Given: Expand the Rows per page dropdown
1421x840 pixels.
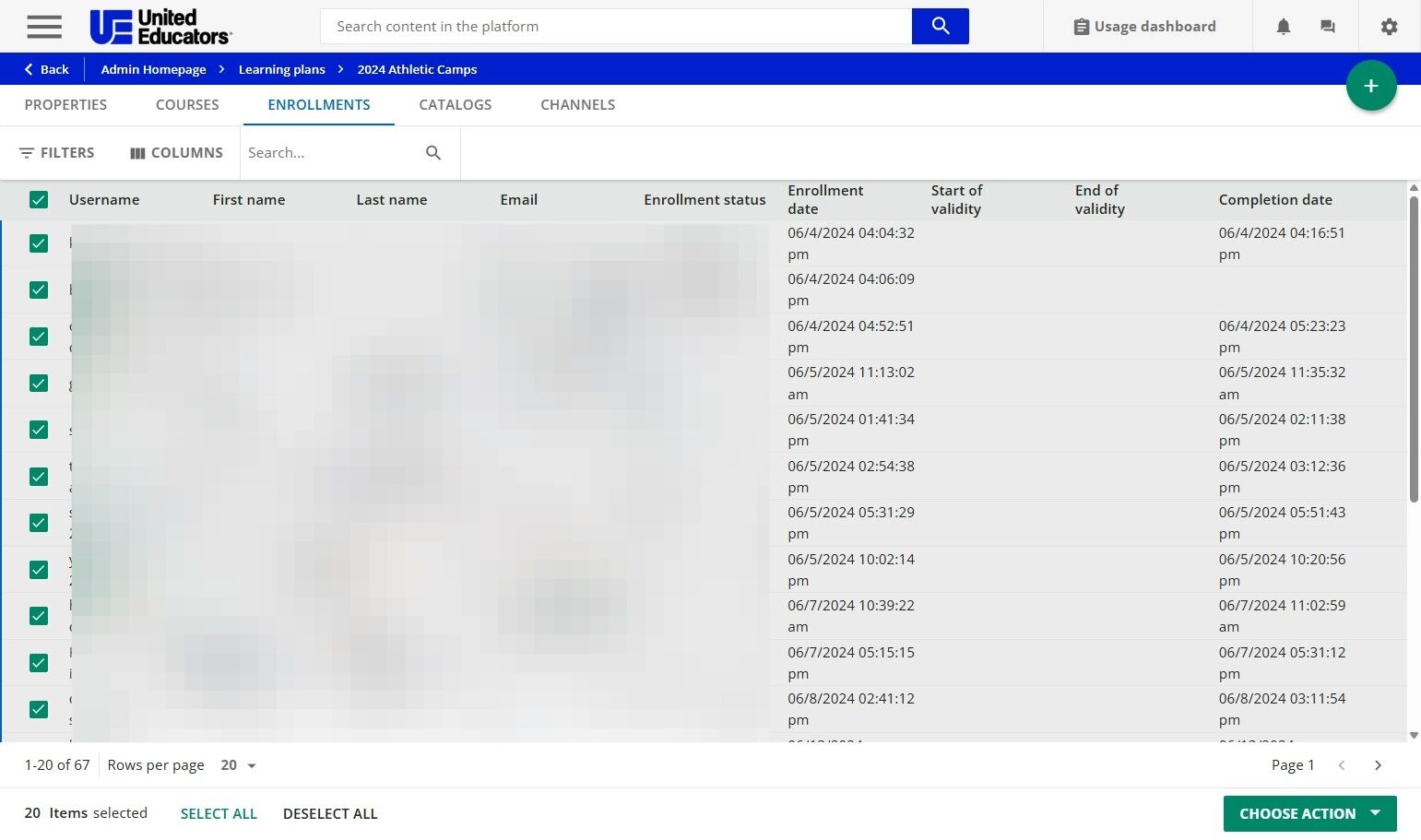Looking at the screenshot, I should (x=239, y=765).
